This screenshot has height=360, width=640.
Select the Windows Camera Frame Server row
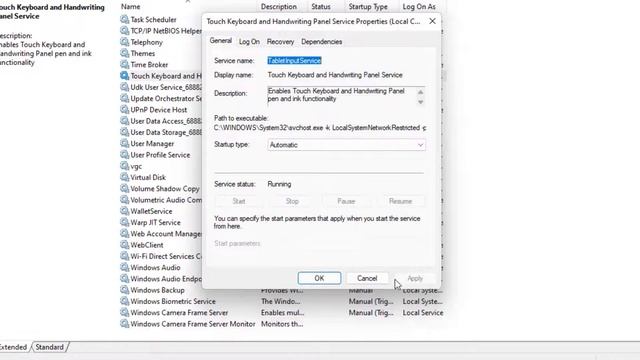point(282,313)
